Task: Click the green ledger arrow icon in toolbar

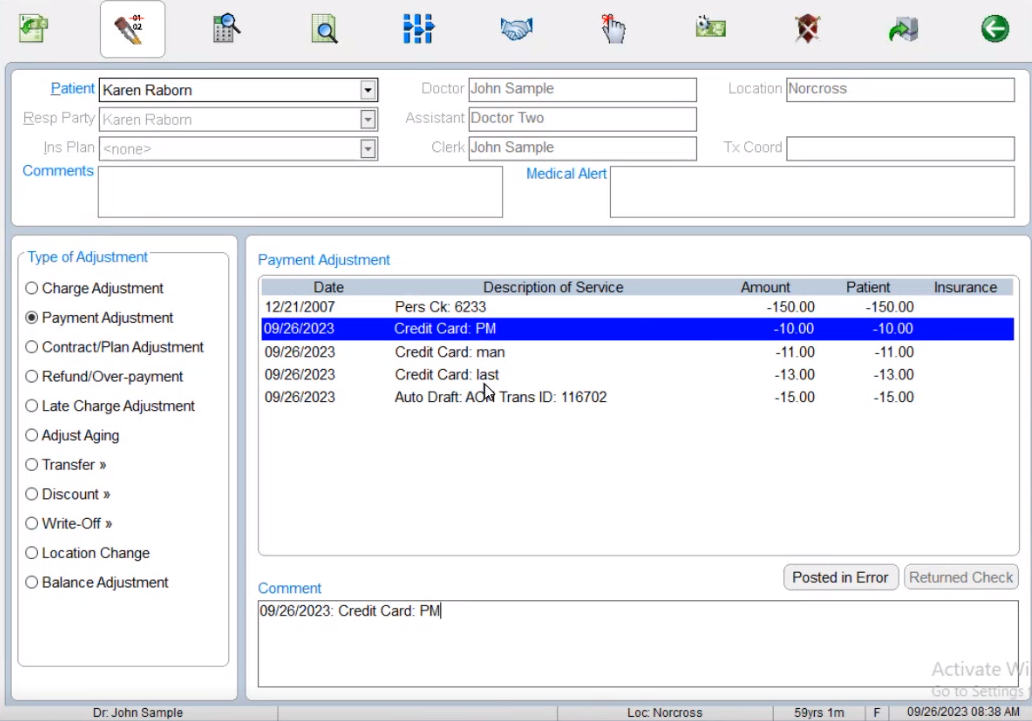Action: pyautogui.click(x=35, y=29)
